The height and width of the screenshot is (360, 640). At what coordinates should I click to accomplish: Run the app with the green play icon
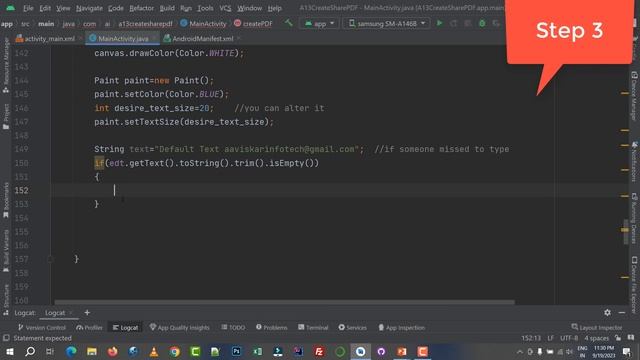[x=440, y=23]
